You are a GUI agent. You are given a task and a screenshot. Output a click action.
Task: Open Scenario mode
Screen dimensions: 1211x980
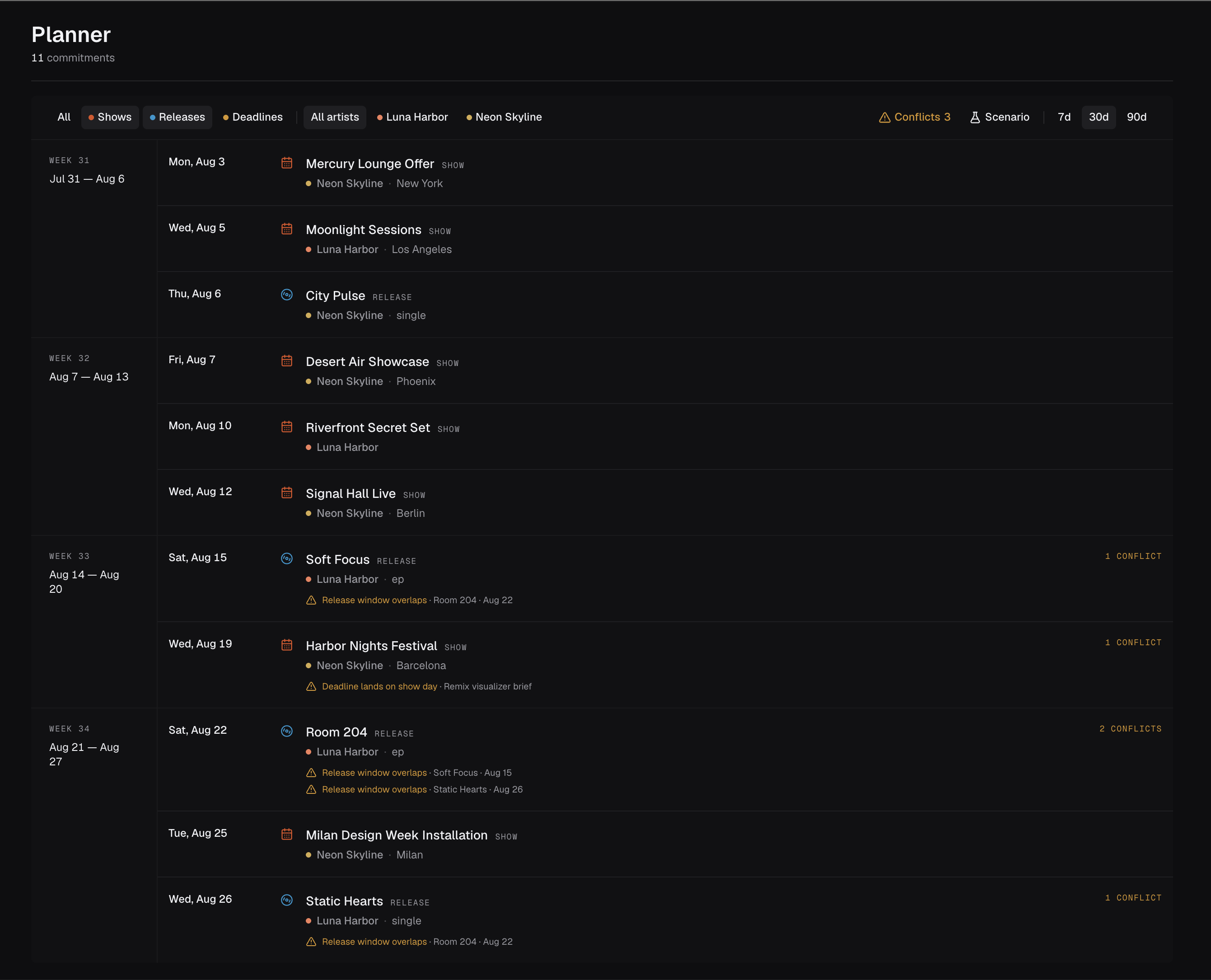(1000, 117)
